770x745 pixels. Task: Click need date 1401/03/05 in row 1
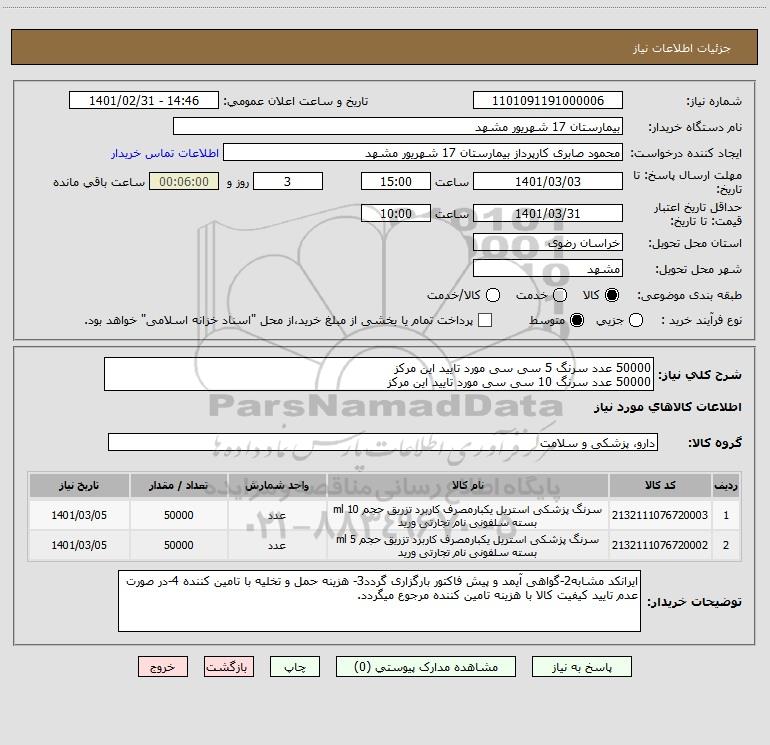[79, 515]
